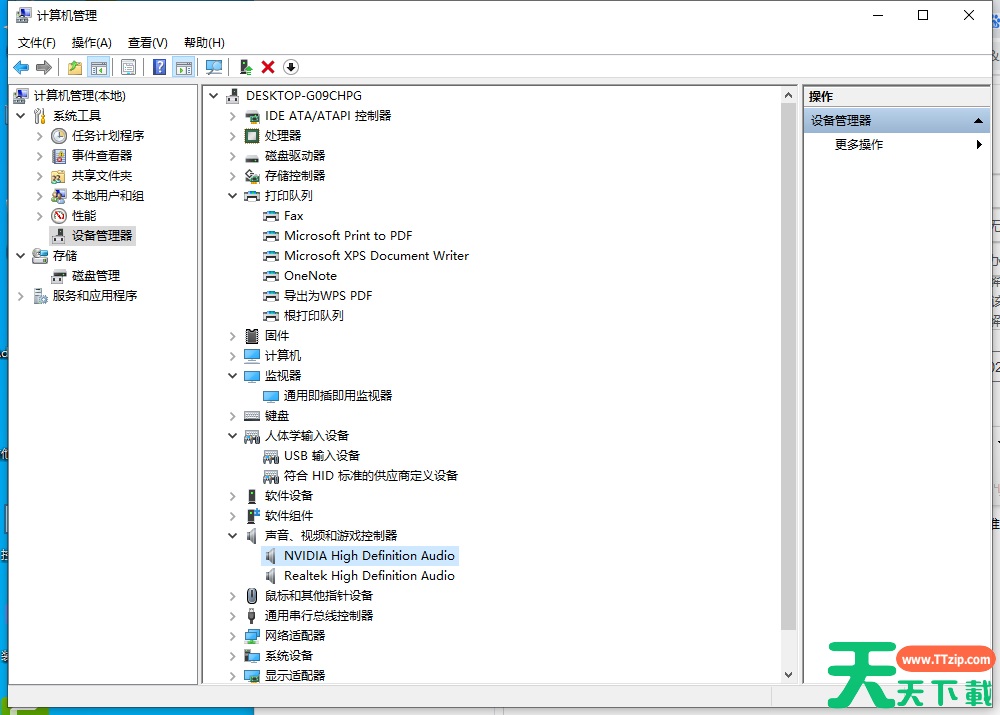Viewport: 1000px width, 715px height.
Task: Click the blue back arrow in toolbar
Action: (x=21, y=67)
